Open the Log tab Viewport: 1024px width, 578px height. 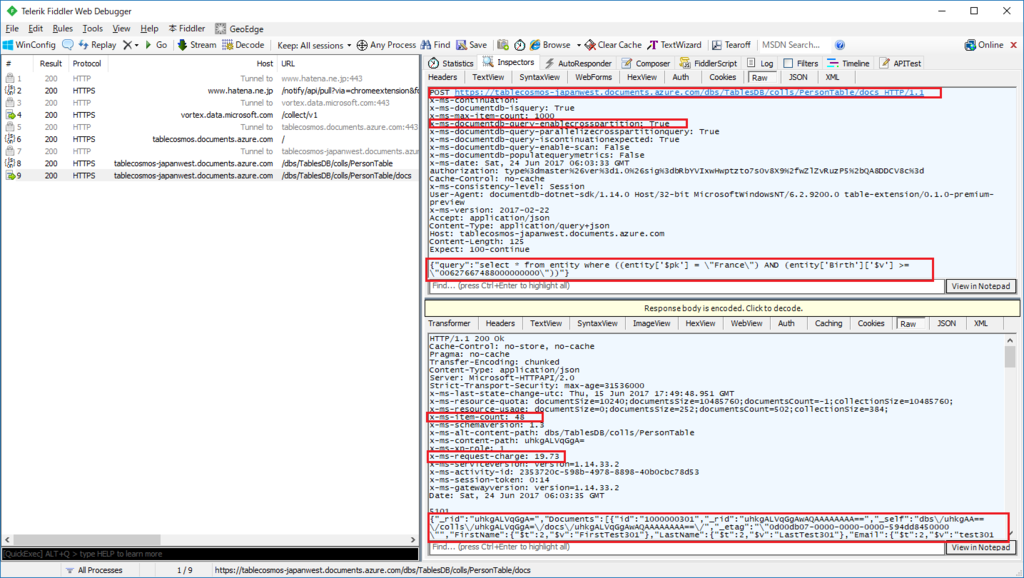point(760,63)
